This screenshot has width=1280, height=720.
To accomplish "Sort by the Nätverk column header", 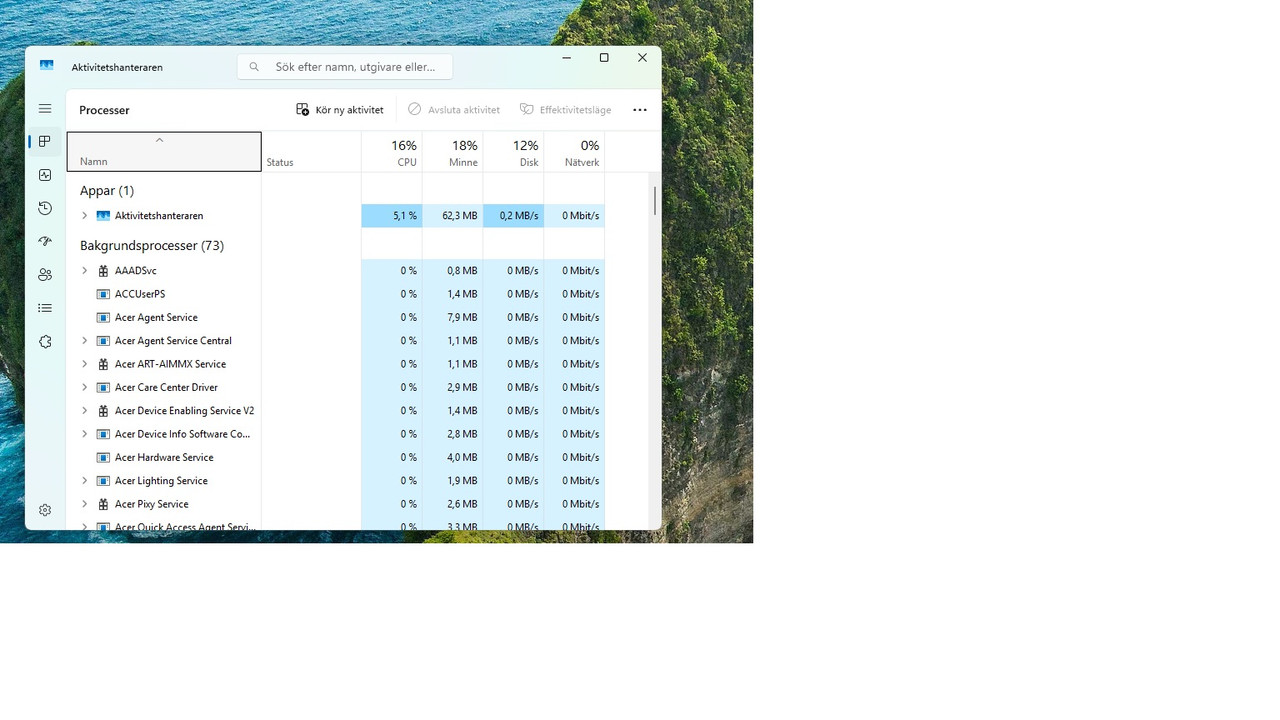I will pyautogui.click(x=575, y=152).
